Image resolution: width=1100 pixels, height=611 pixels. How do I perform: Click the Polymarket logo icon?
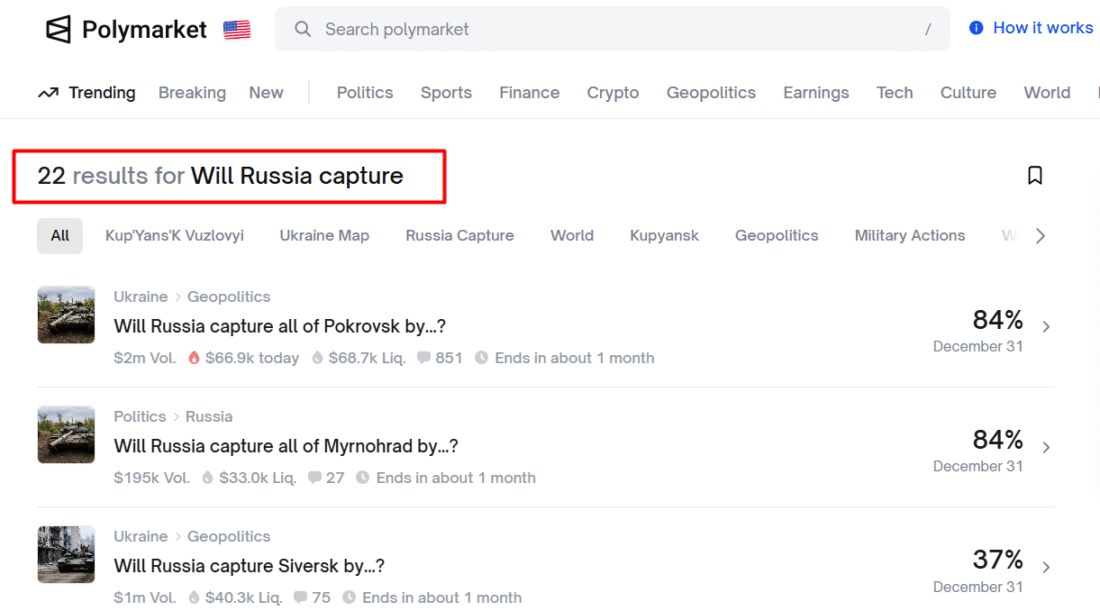tap(59, 30)
